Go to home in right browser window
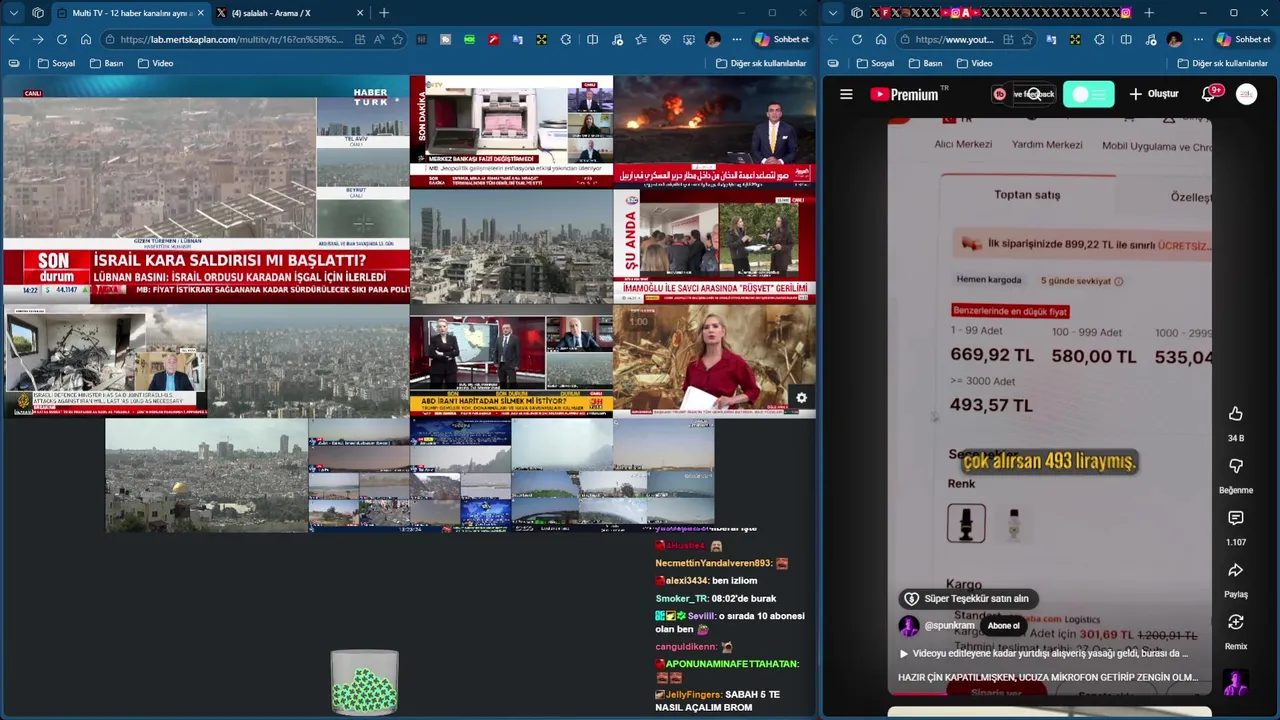 880,39
